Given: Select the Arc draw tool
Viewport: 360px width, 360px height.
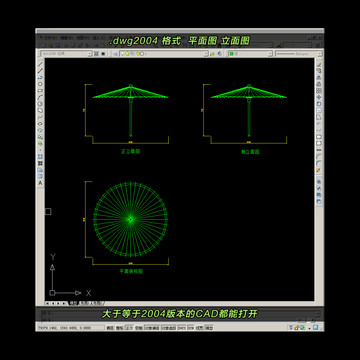Looking at the screenshot, I should point(40,97).
